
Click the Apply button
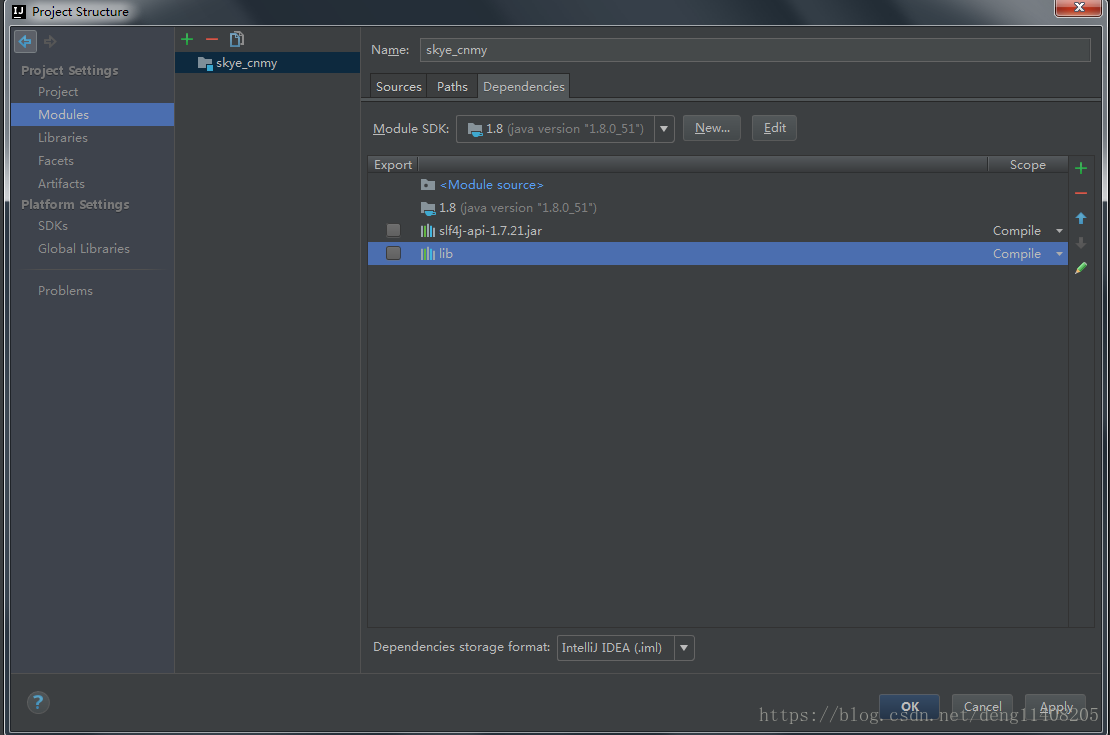(x=1055, y=707)
